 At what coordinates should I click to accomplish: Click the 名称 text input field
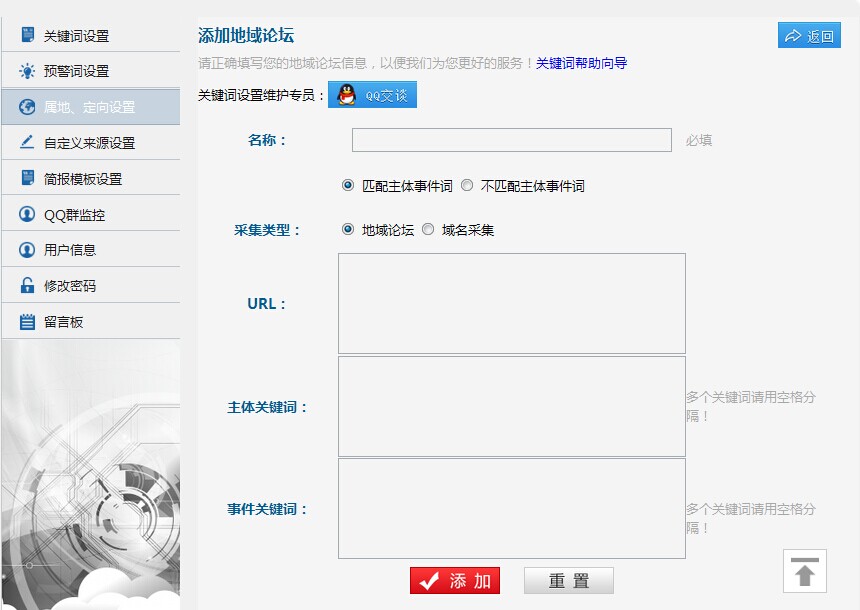pos(511,140)
